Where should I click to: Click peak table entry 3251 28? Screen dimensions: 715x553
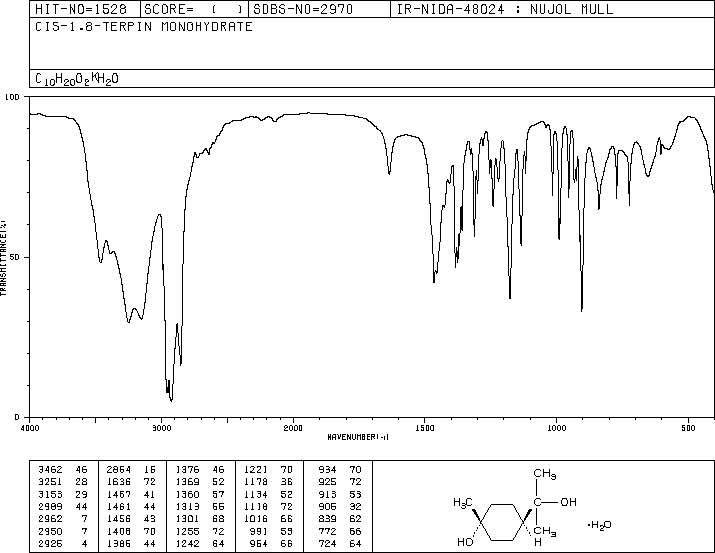click(x=63, y=482)
